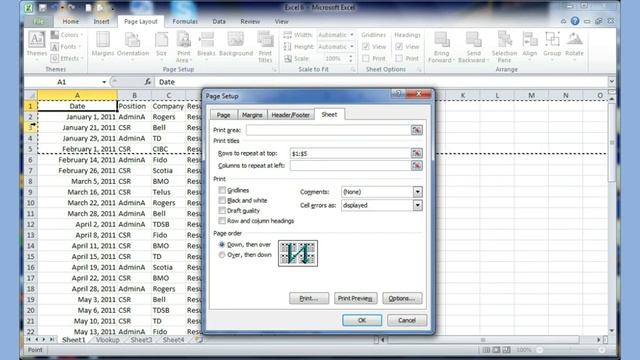Click the Options... button

click(402, 298)
